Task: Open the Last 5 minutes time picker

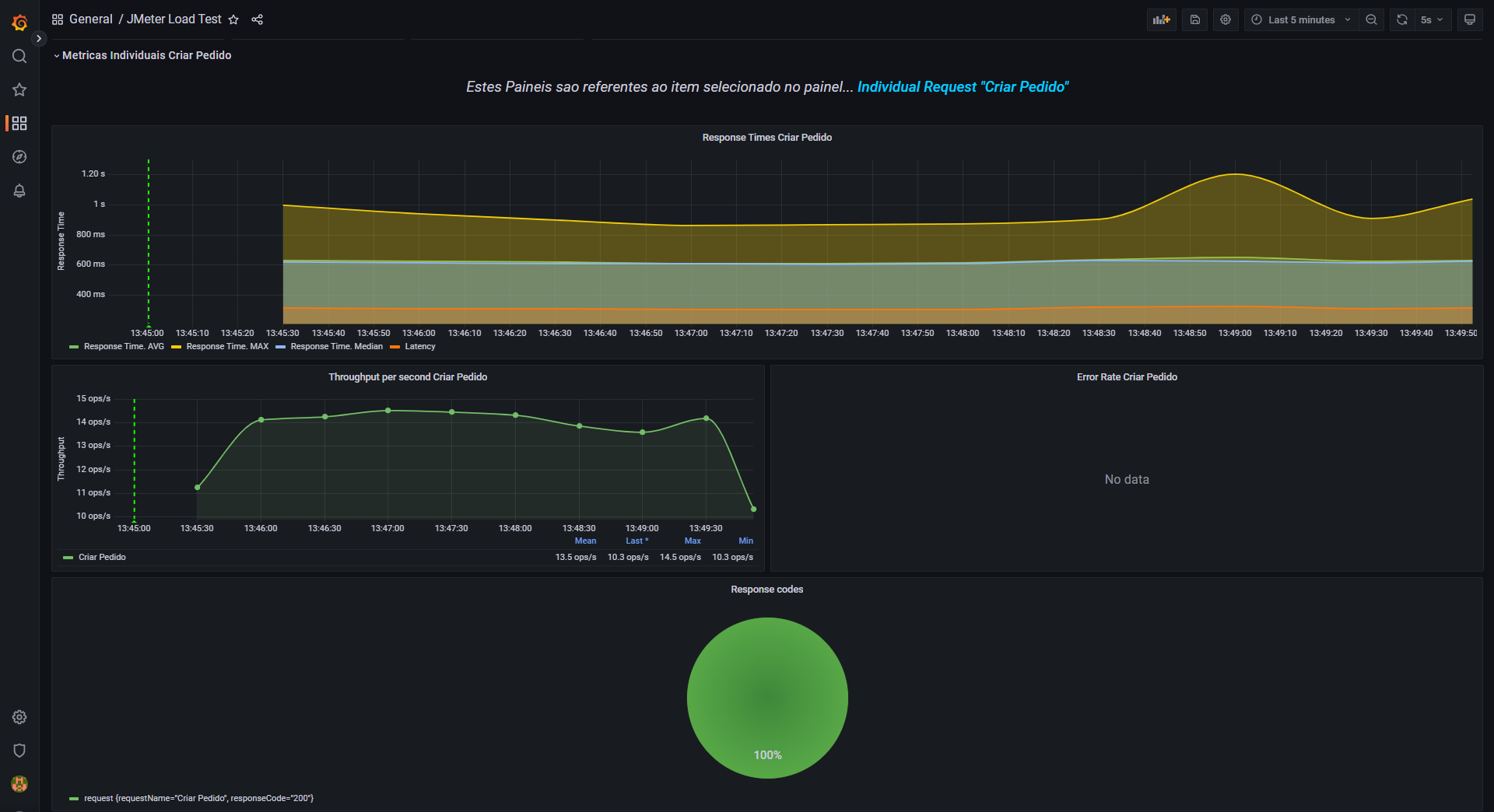Action: [1301, 19]
